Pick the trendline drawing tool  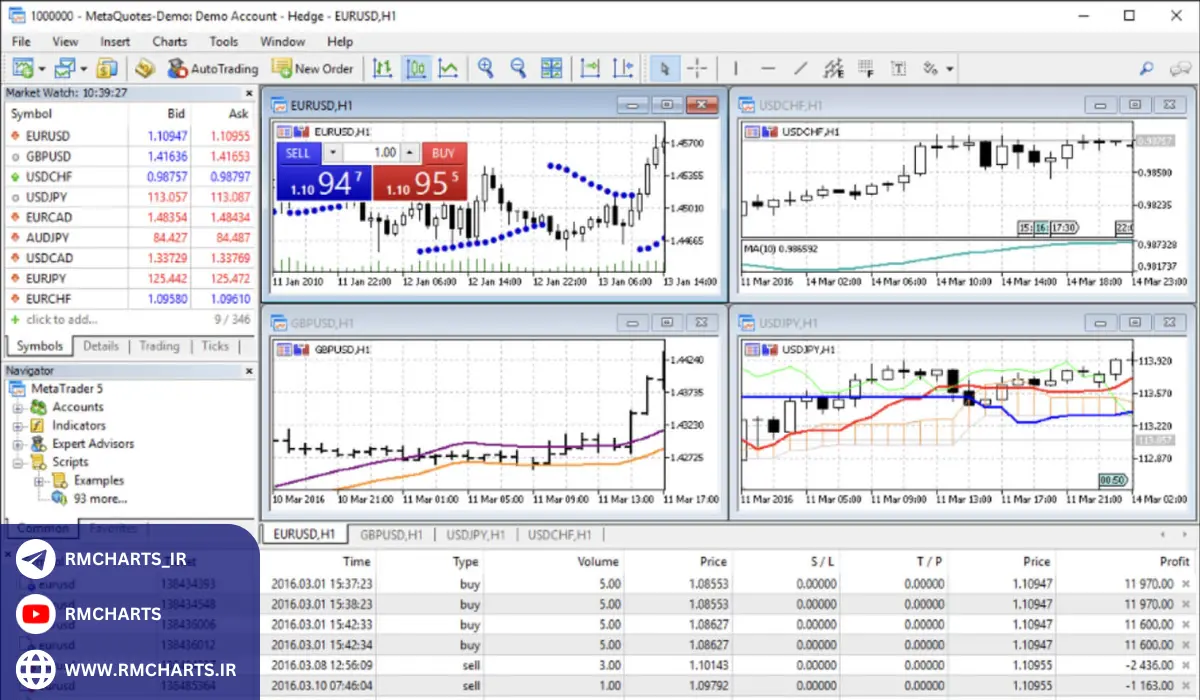pos(800,69)
